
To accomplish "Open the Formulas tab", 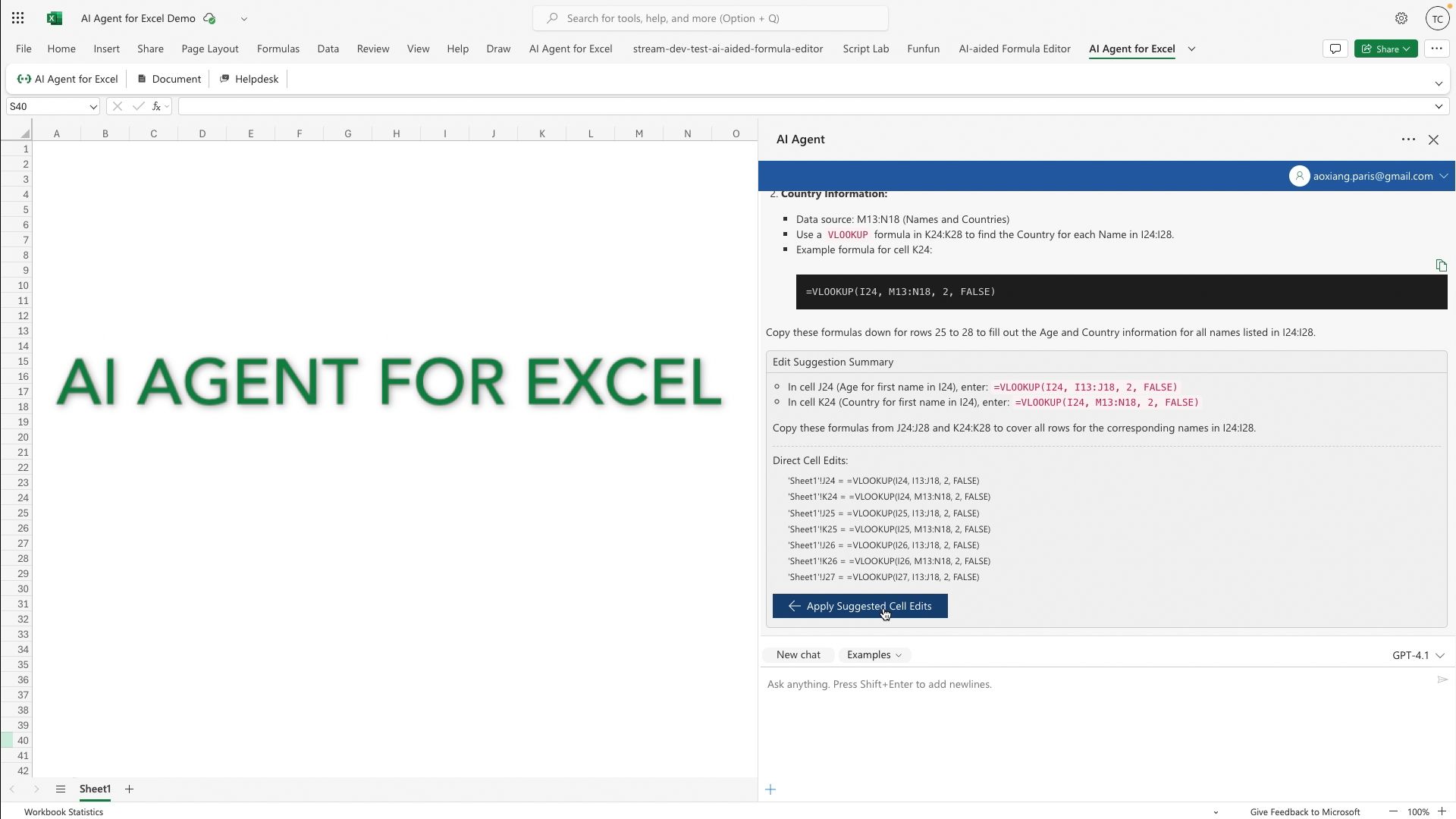I will 278,49.
